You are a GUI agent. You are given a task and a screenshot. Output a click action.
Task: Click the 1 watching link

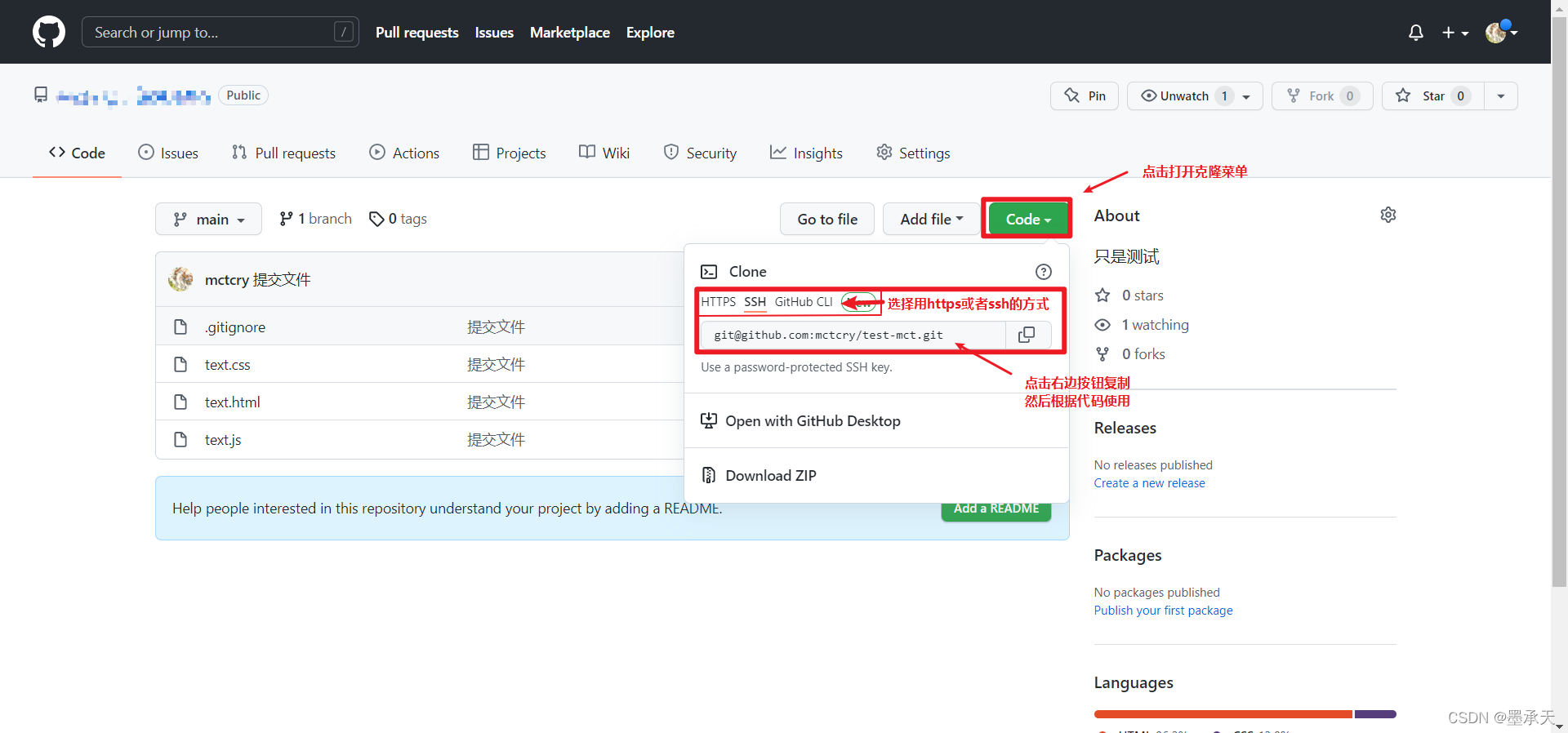pos(1142,325)
